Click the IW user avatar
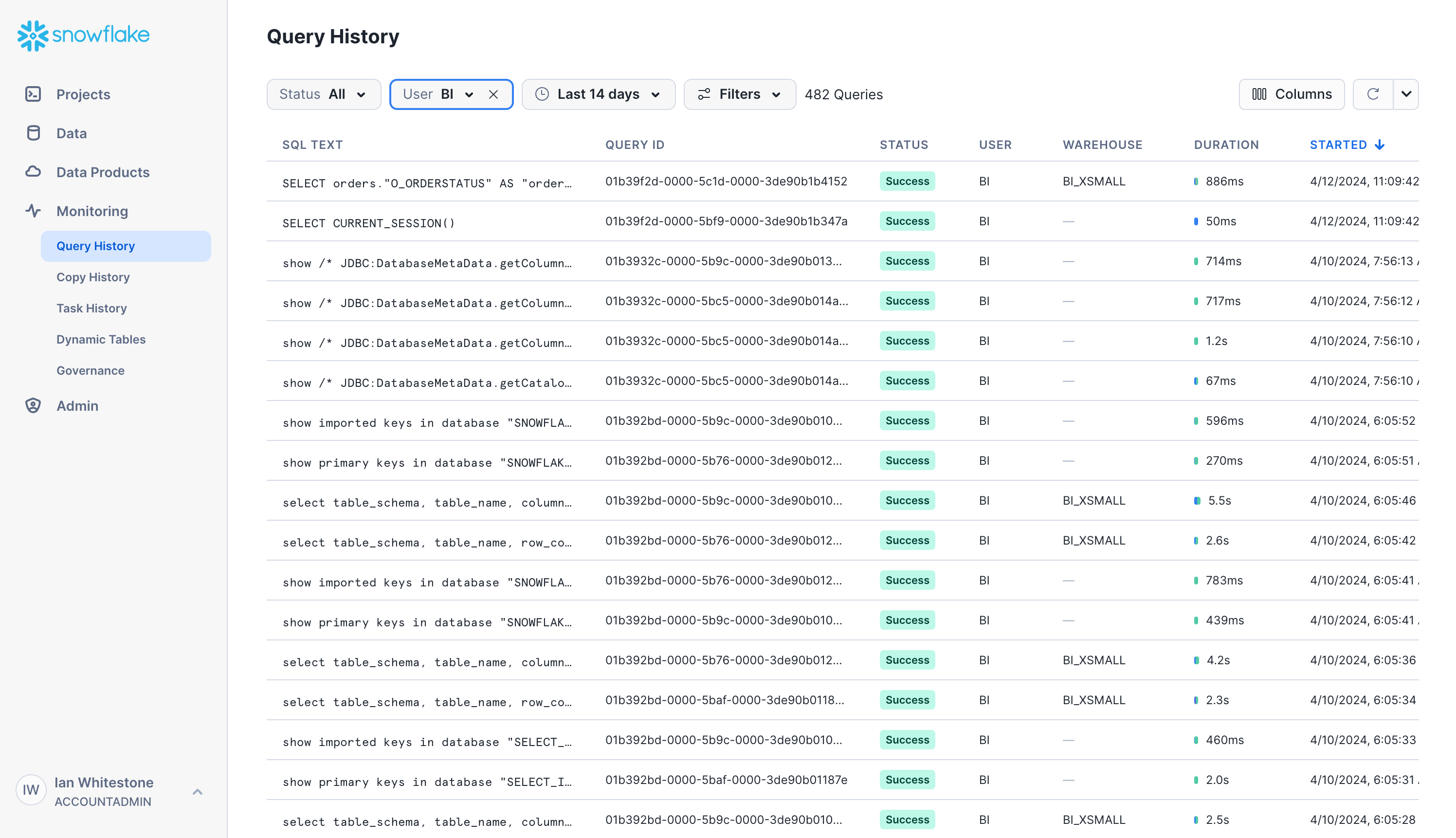The image size is (1456, 838). pos(31,790)
